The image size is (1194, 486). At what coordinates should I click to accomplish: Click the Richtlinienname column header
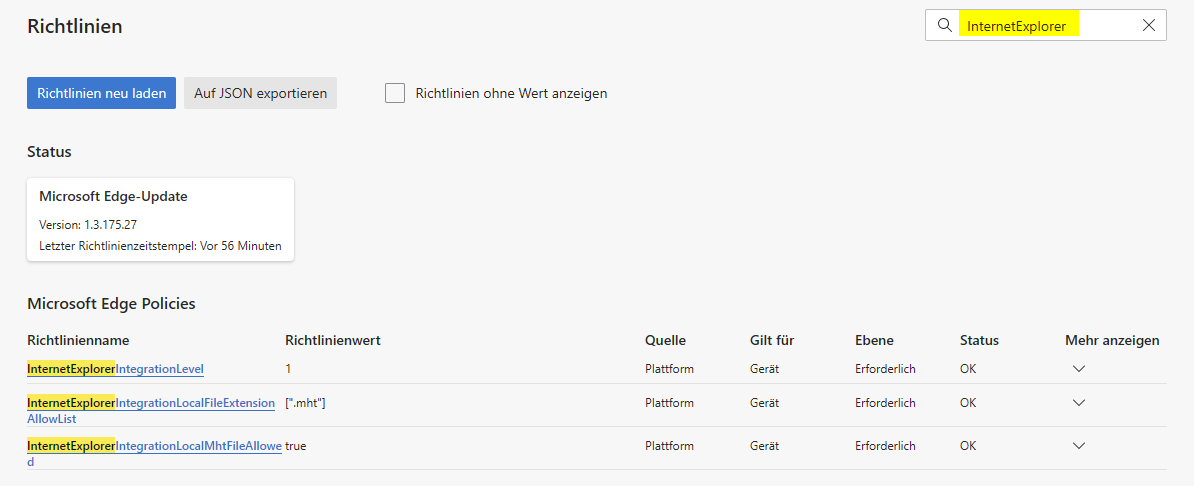(x=78, y=340)
